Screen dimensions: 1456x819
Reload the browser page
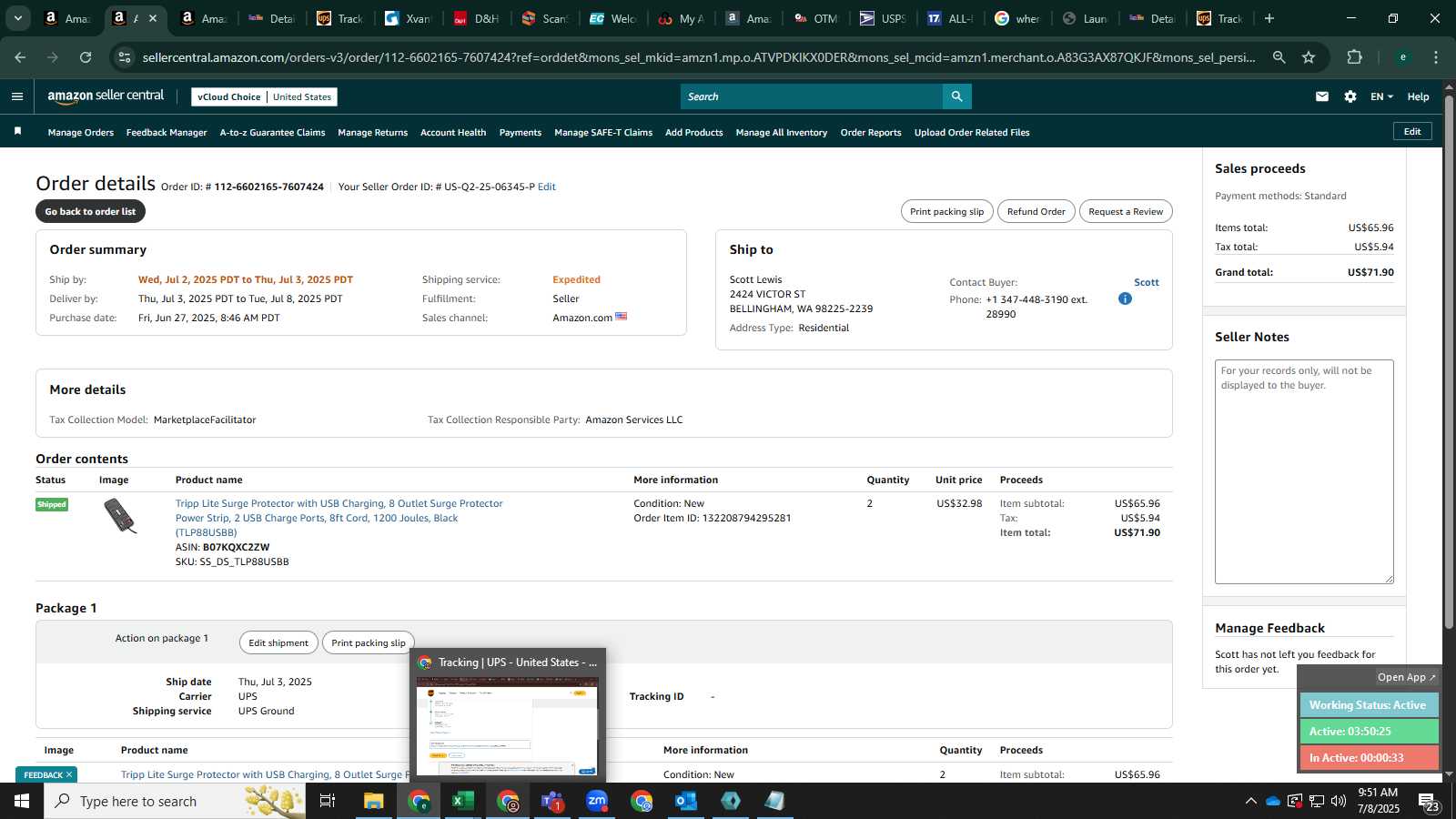coord(86,57)
